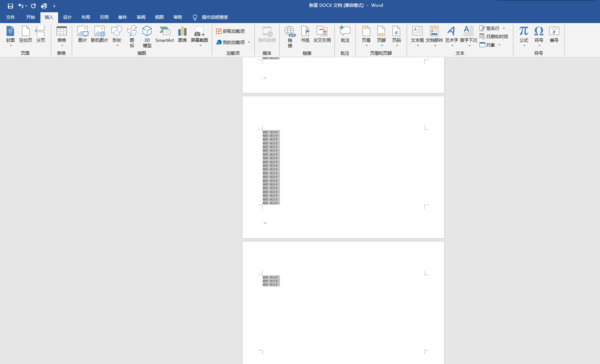Image resolution: width=600 pixels, height=364 pixels.
Task: Open the SmartArt graphic tool
Action: 165,34
